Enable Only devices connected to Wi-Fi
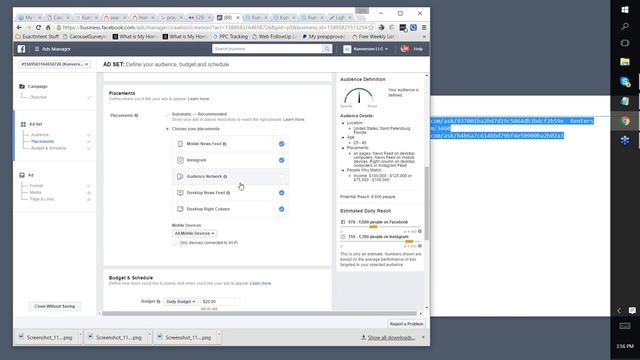The width and height of the screenshot is (640, 360). [175, 243]
